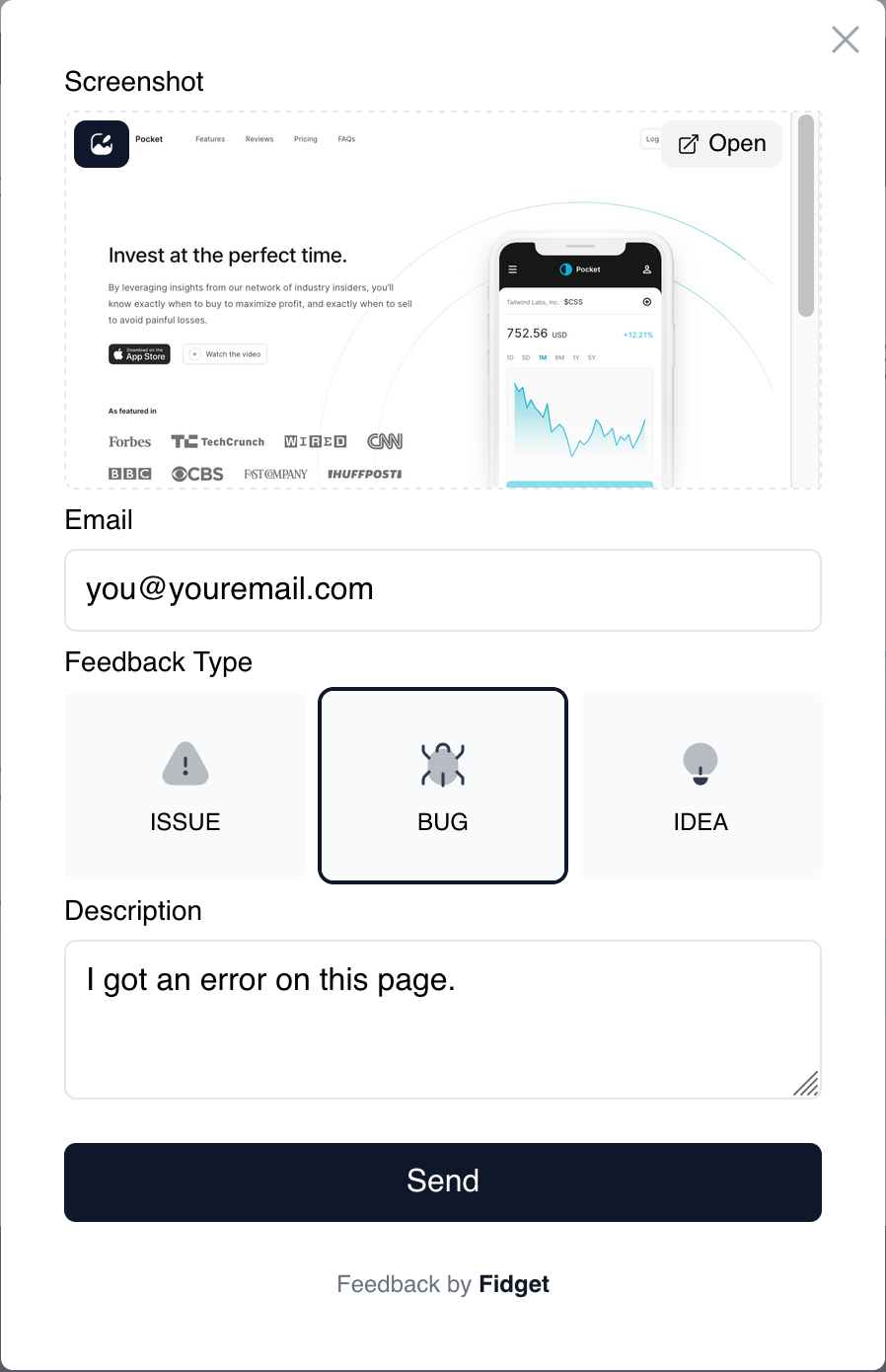886x1372 pixels.
Task: Click the screenshot preview scrollbar
Action: pos(806,217)
